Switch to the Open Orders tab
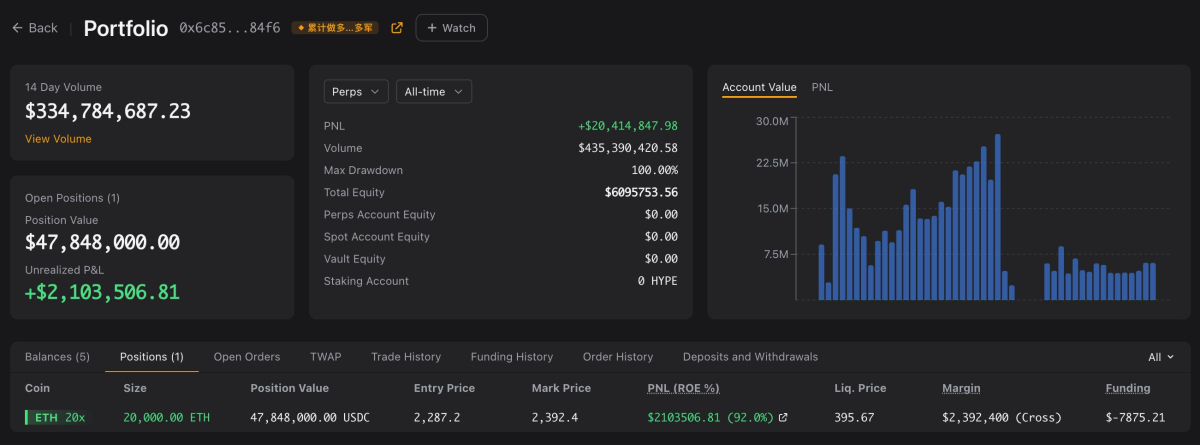The width and height of the screenshot is (1200, 445). 247,357
